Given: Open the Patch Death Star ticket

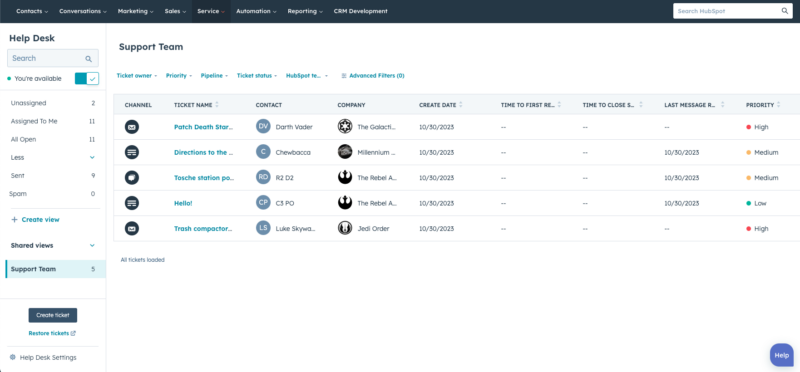Looking at the screenshot, I should pos(204,127).
